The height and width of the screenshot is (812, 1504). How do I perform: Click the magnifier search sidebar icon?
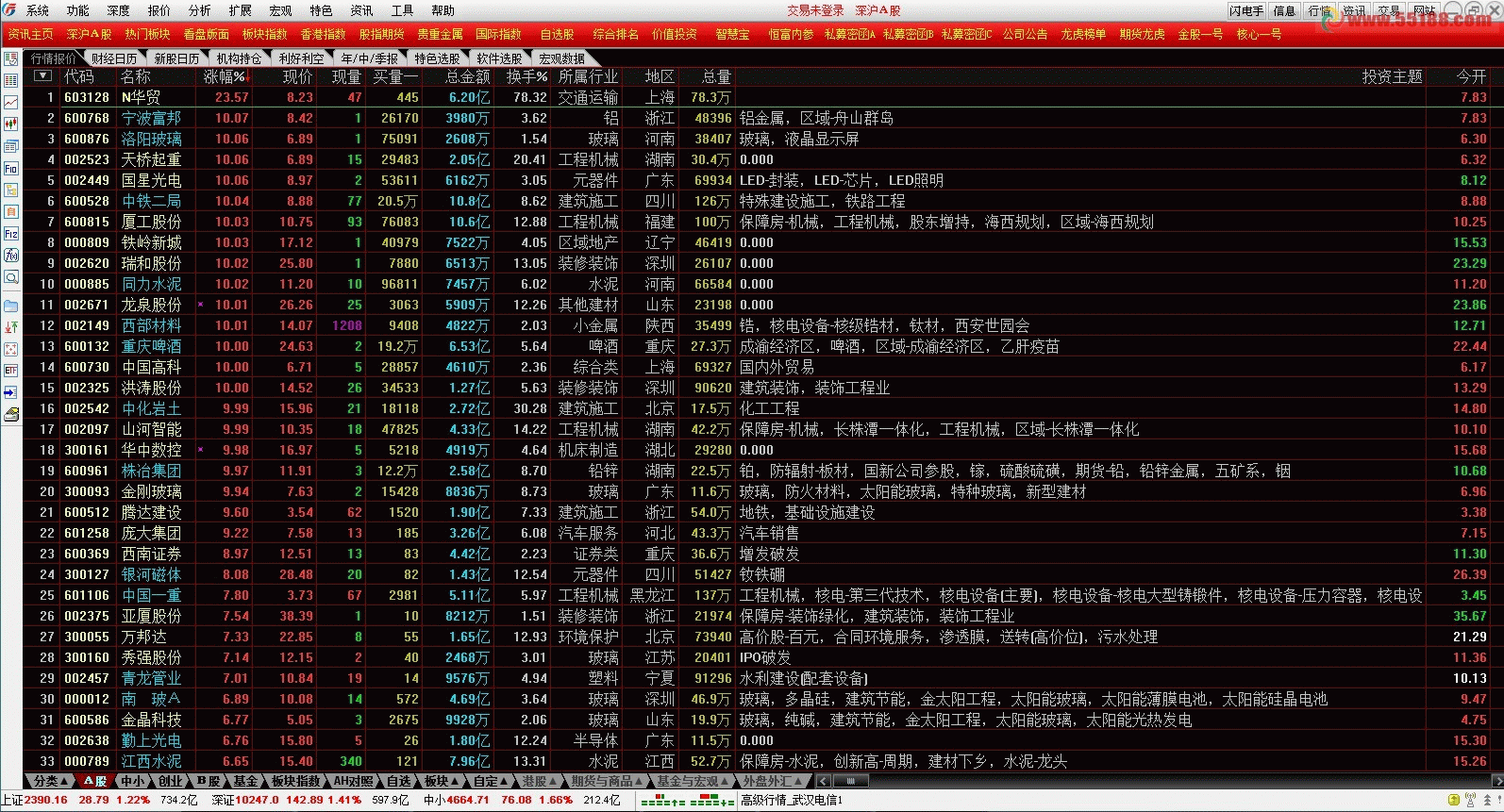tap(10, 277)
